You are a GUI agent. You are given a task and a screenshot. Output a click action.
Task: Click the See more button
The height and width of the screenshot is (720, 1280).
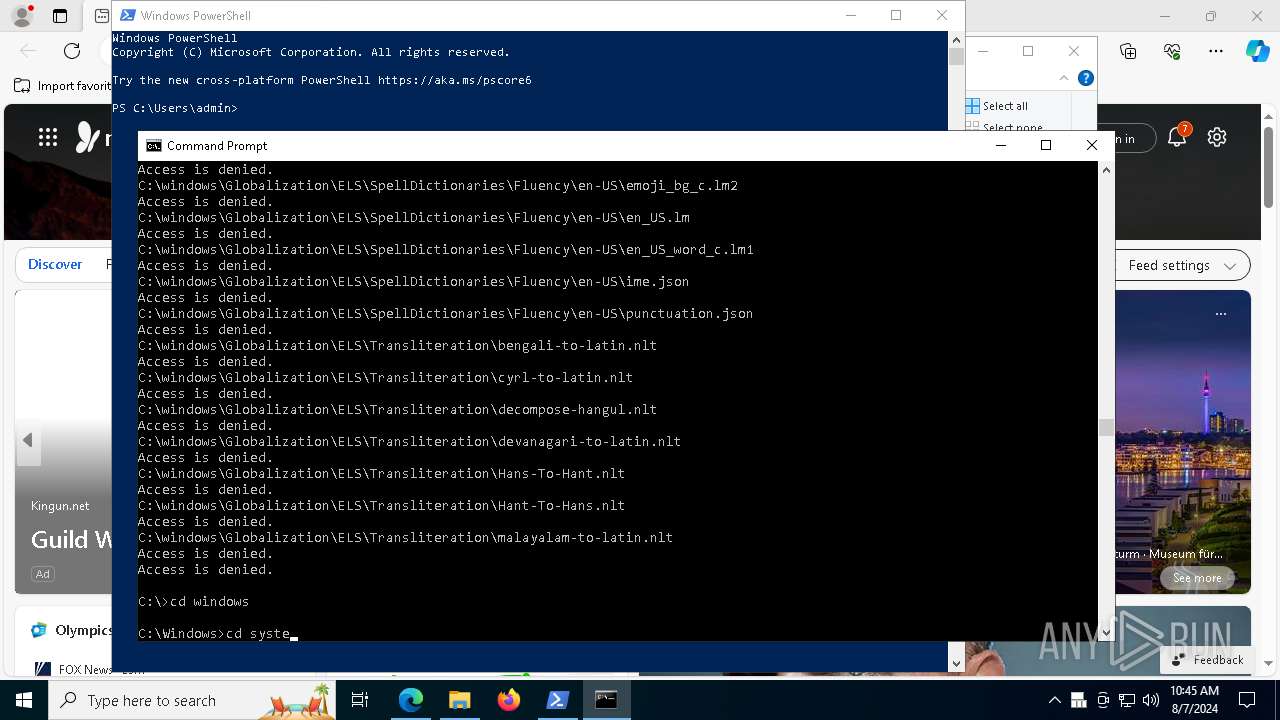[x=1197, y=578]
